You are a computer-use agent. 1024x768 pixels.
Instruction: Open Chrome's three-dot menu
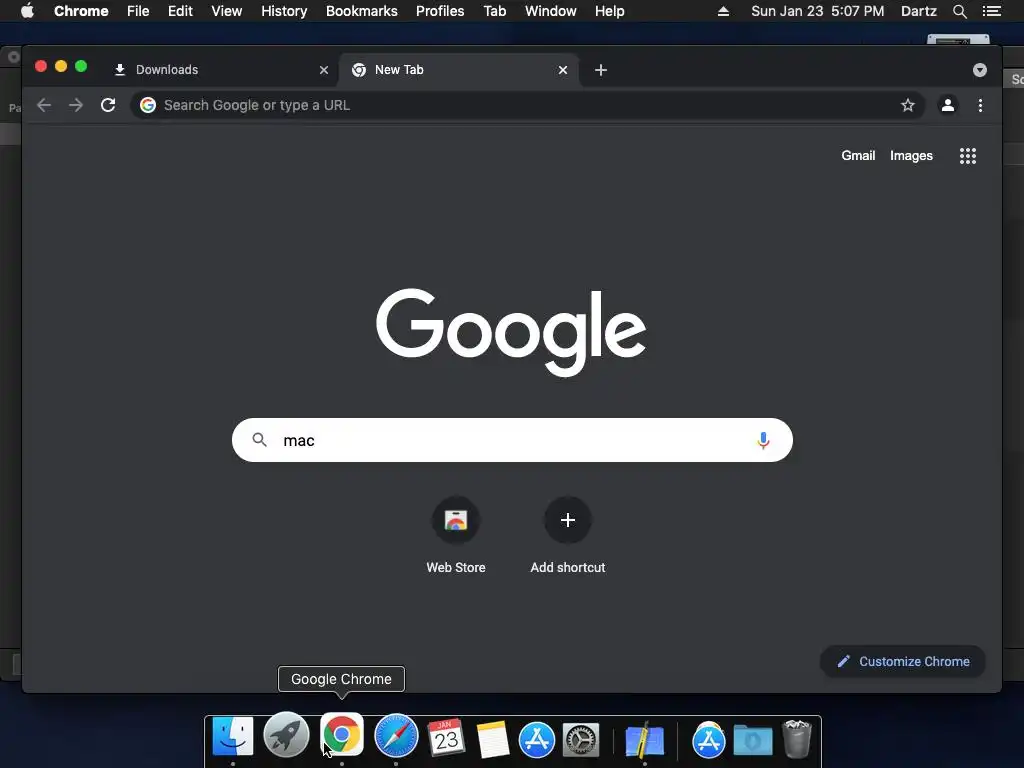pos(980,105)
